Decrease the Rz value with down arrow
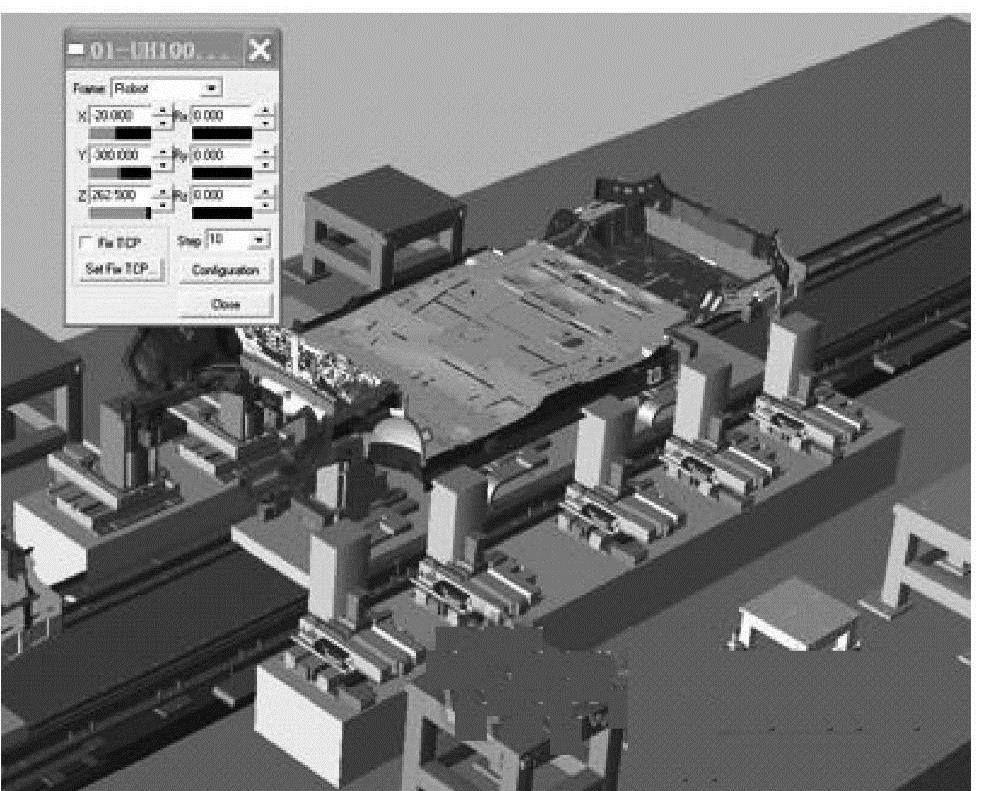 266,204
